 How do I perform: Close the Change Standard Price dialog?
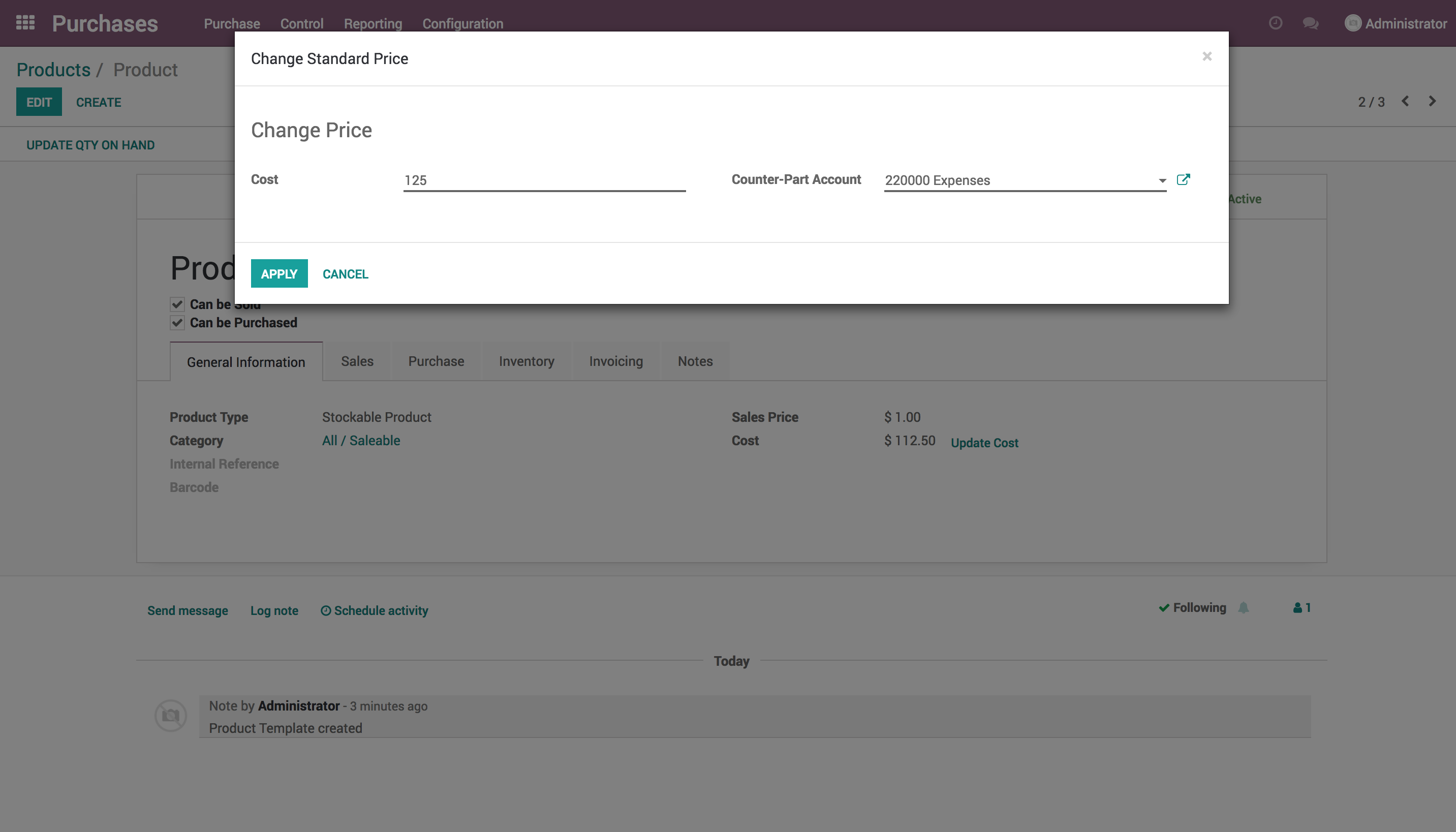click(1206, 56)
